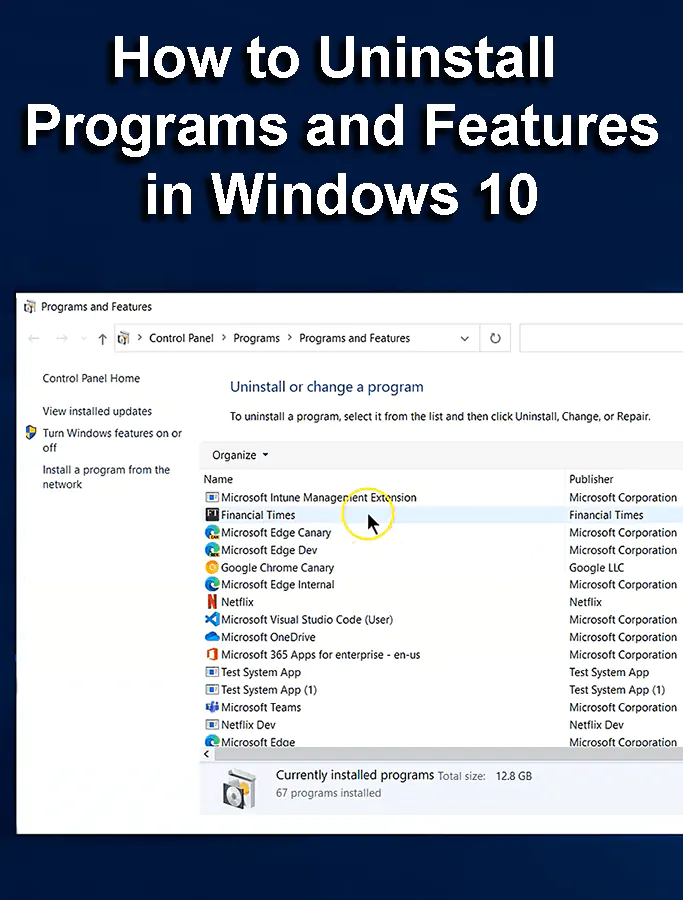Click Google LLC publisher cell
Viewport: 683px width, 900px height.
point(596,568)
